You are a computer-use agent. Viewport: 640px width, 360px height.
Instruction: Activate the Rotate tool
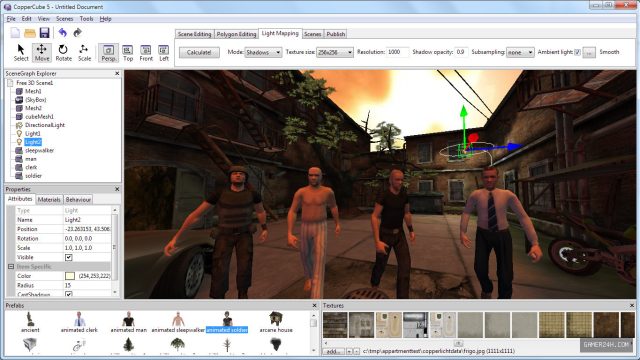(63, 53)
